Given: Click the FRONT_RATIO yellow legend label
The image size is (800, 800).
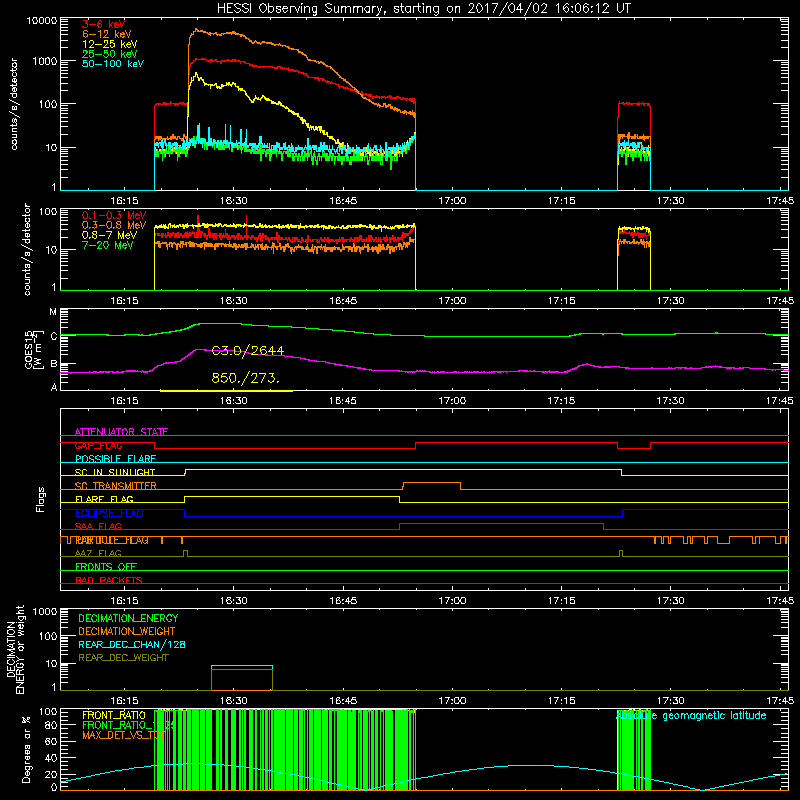Looking at the screenshot, I should pyautogui.click(x=114, y=715).
